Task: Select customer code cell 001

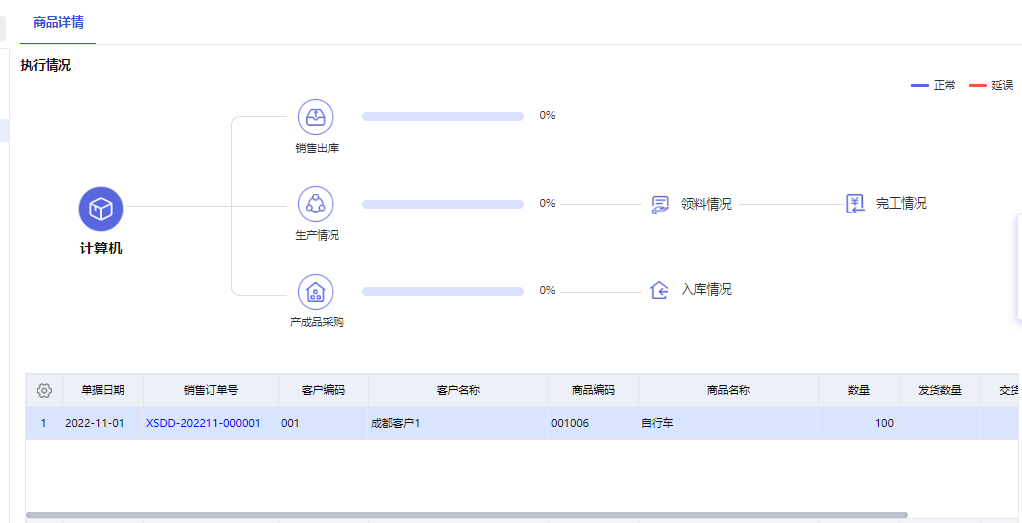Action: (323, 423)
